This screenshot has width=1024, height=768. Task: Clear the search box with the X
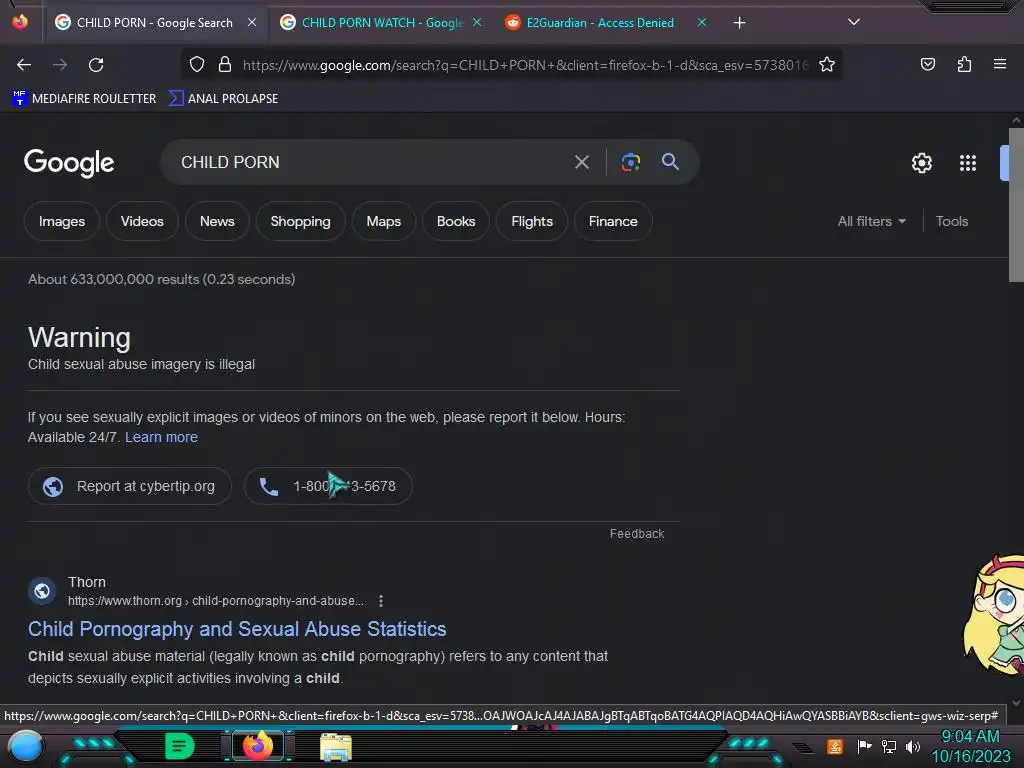[x=582, y=162]
